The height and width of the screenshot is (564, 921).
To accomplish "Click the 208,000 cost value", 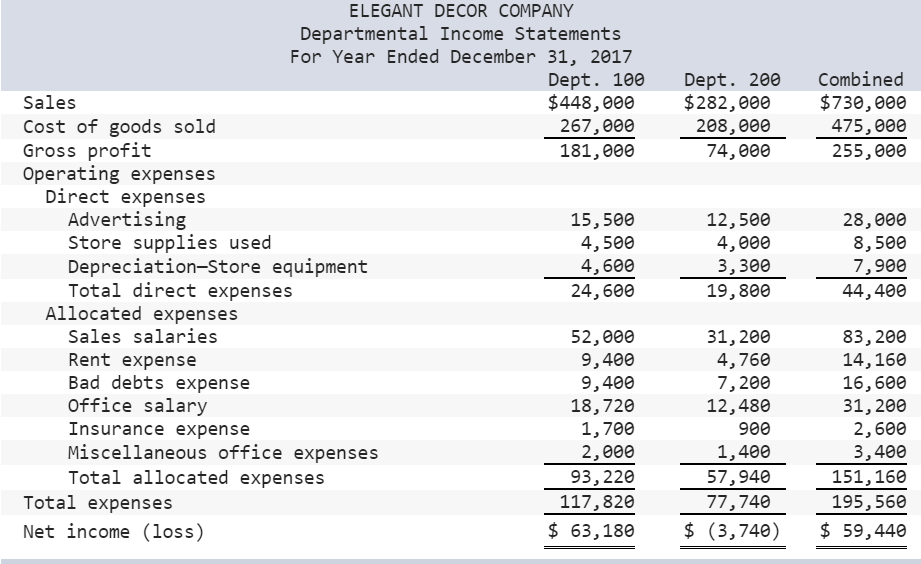I will (733, 126).
